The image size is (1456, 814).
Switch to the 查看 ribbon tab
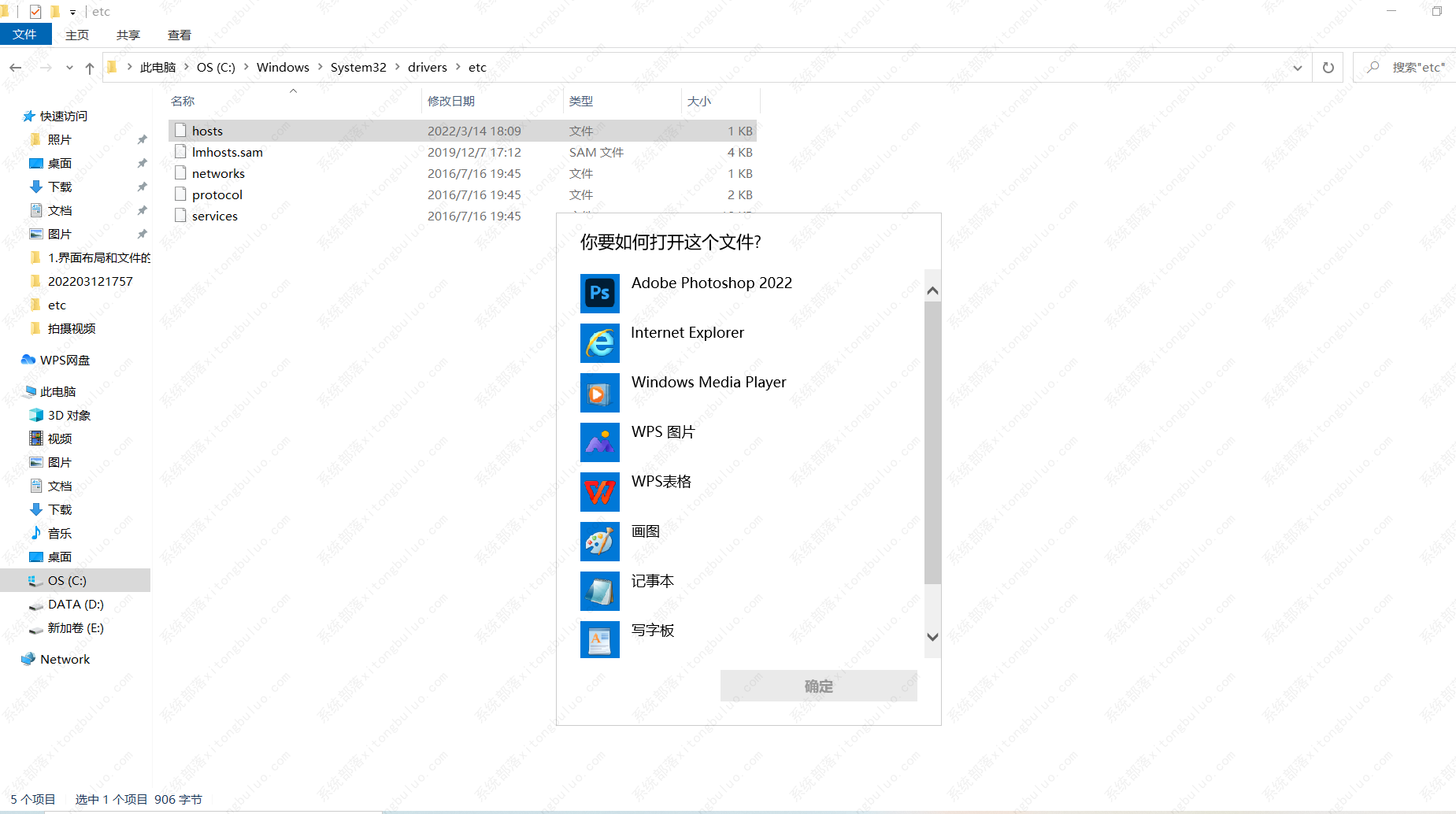point(180,35)
